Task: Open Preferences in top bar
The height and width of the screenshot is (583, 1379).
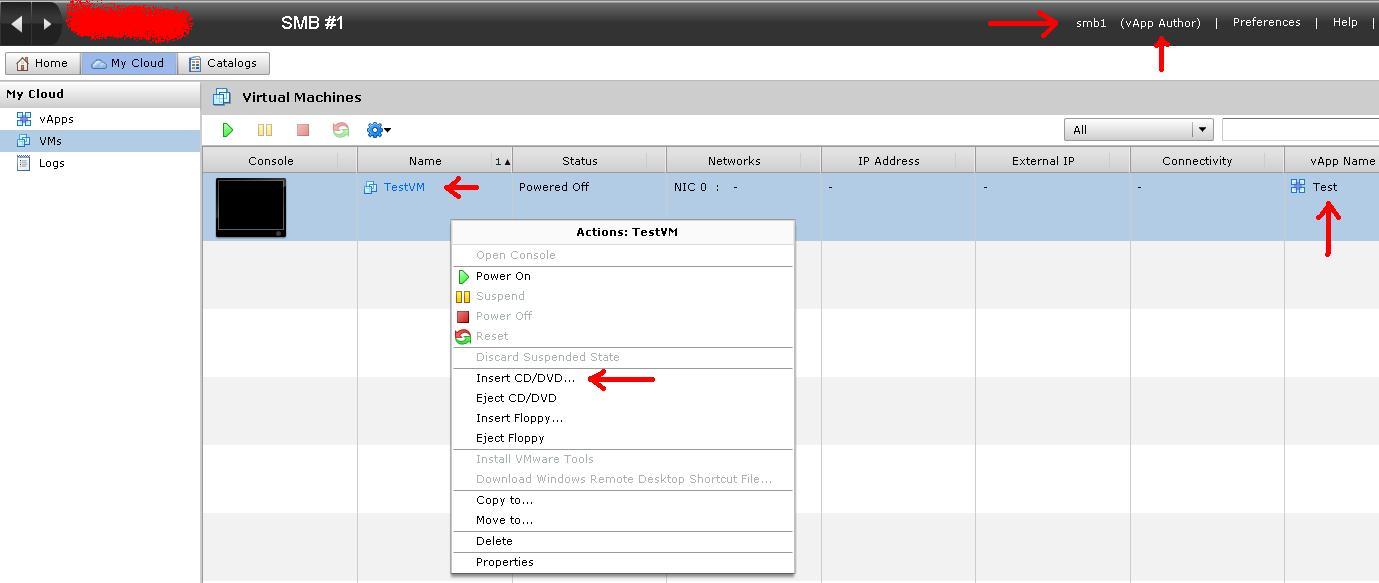Action: [x=1266, y=22]
